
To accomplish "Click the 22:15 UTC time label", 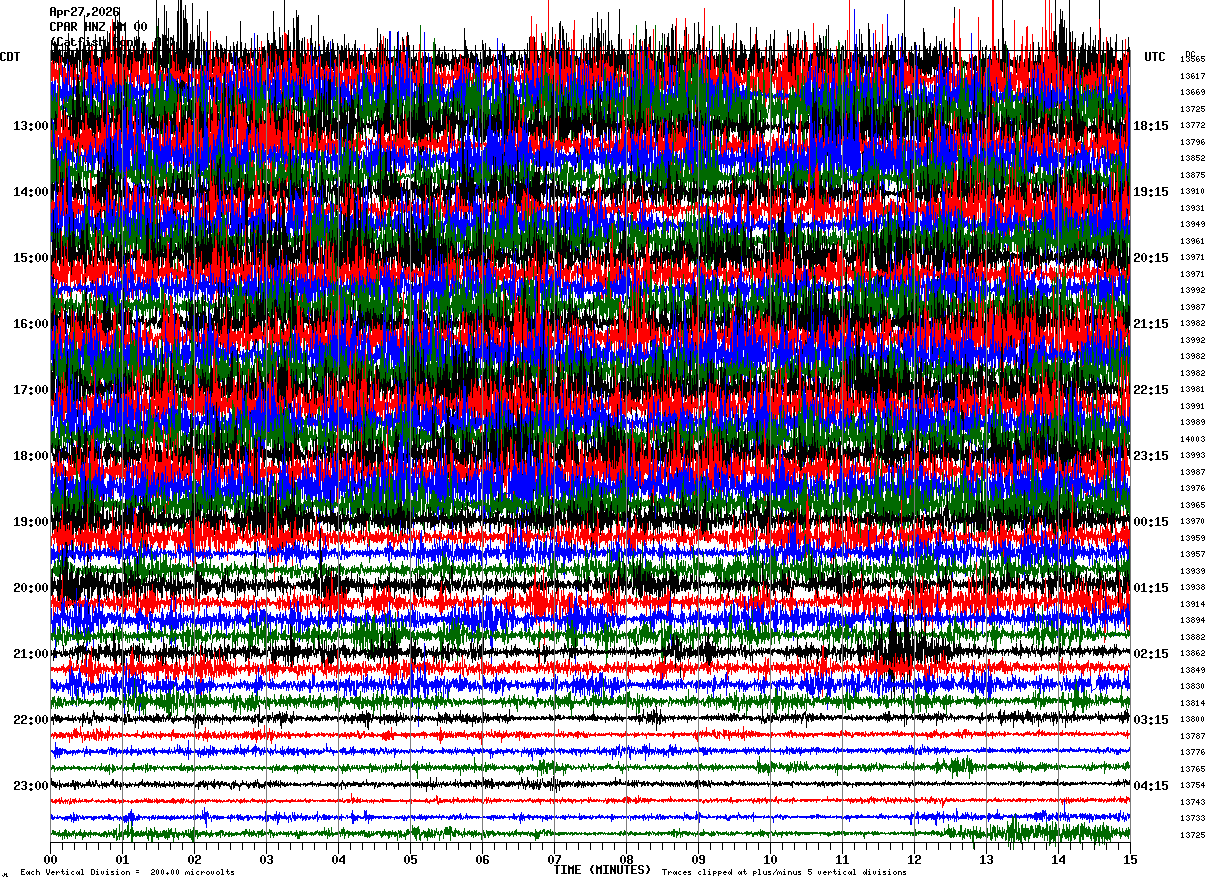I will point(1151,390).
